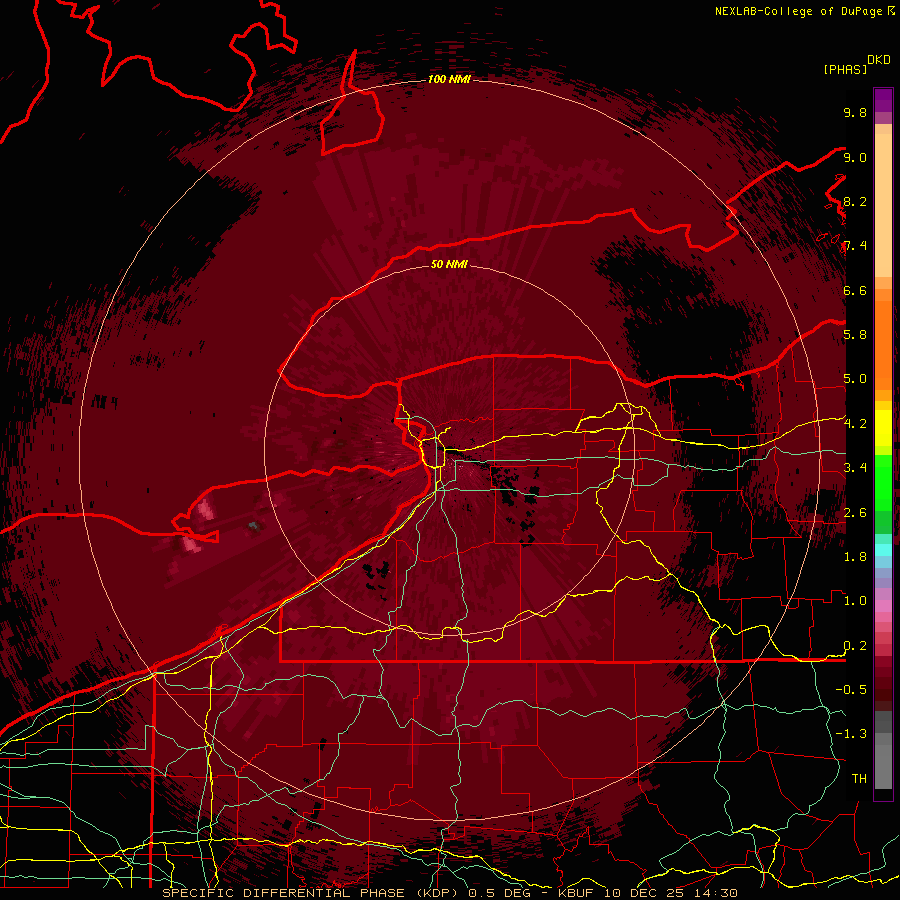900x900 pixels.
Task: Click the TH label on the color scale
Action: point(859,778)
